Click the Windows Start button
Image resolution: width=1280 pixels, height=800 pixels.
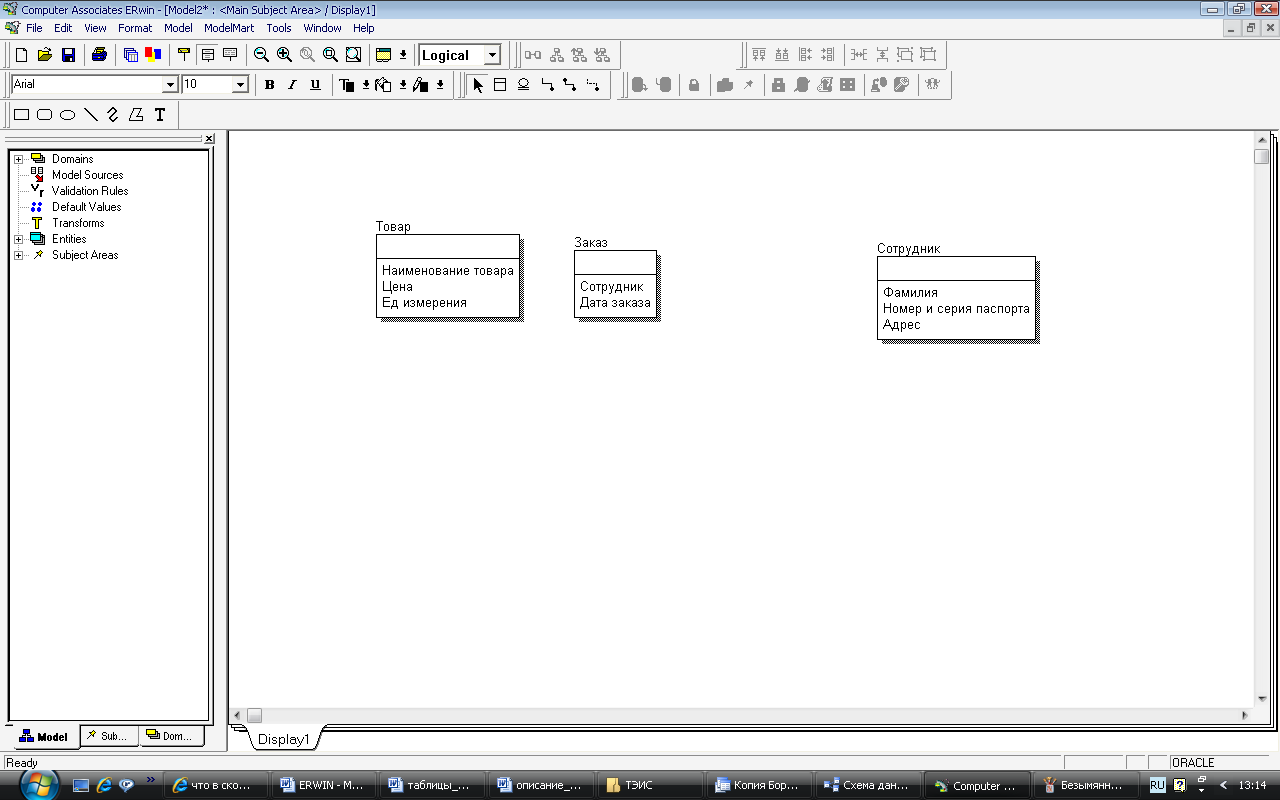pyautogui.click(x=38, y=784)
